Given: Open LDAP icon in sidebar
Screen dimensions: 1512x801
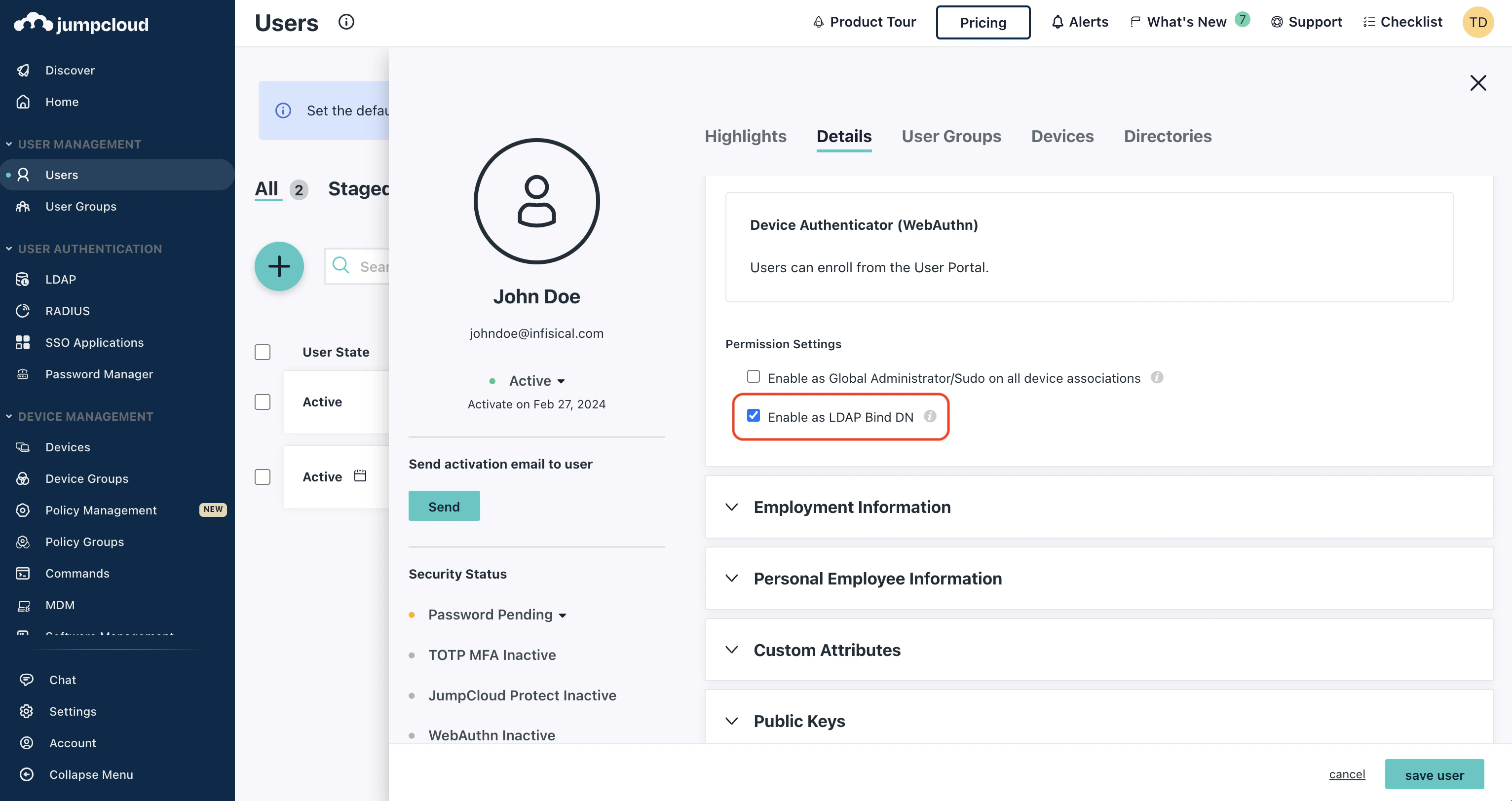Looking at the screenshot, I should point(23,279).
